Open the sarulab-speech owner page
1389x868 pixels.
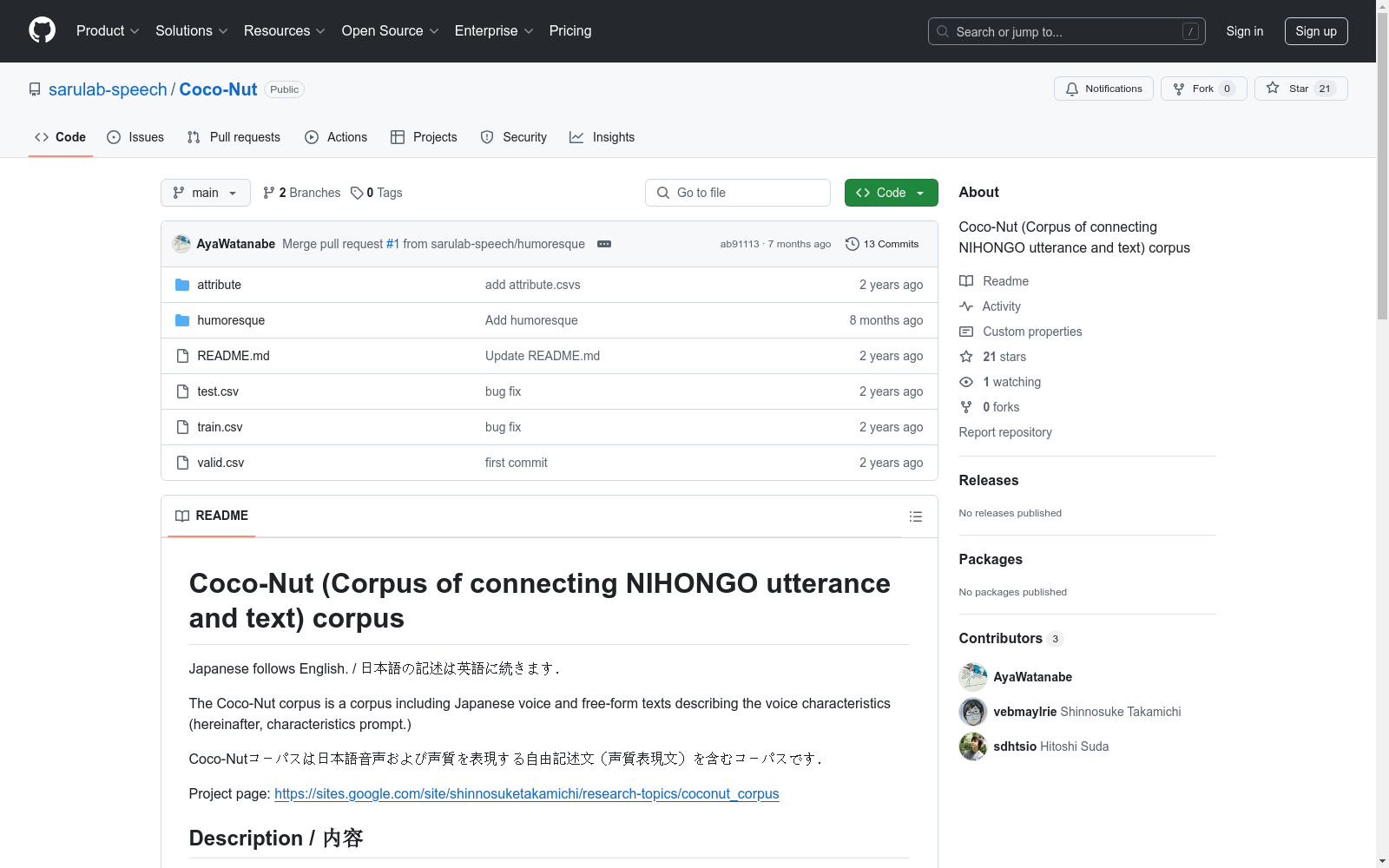tap(108, 89)
